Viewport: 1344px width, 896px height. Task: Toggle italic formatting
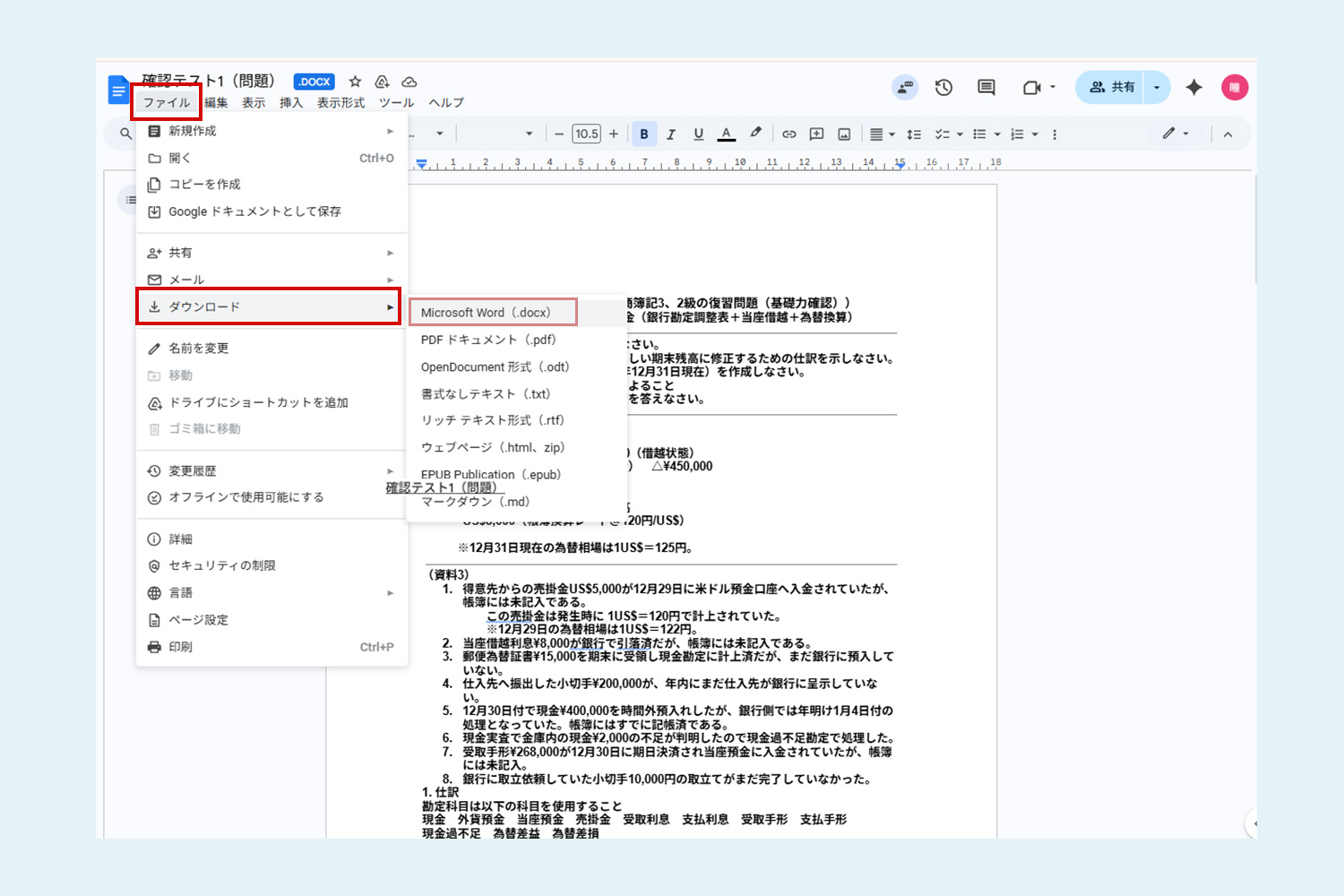(x=671, y=134)
